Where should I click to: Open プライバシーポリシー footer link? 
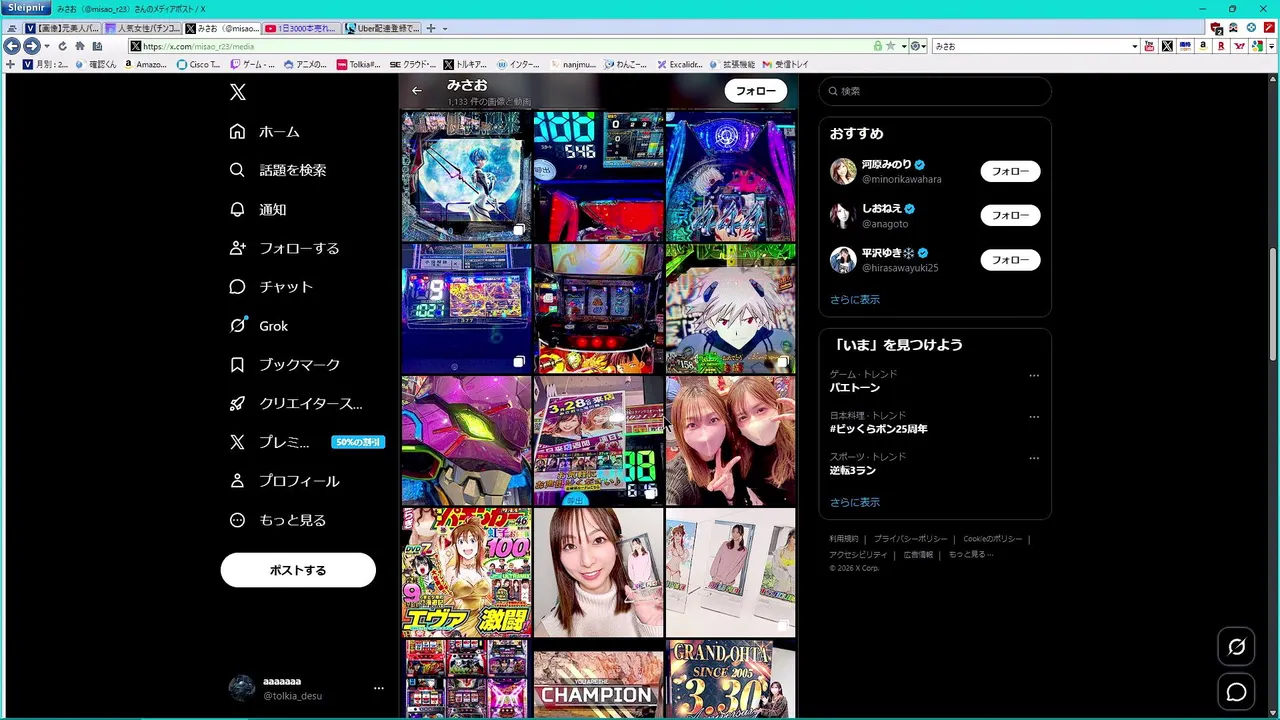(911, 539)
